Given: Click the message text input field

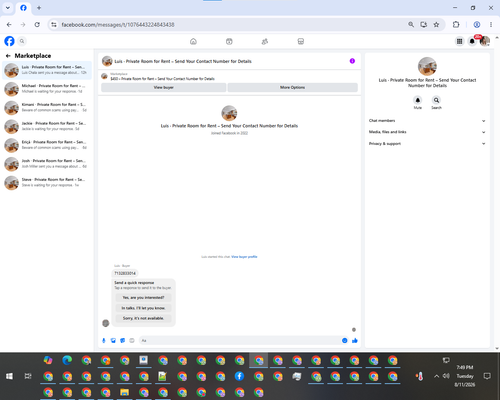Looking at the screenshot, I should coord(239,340).
